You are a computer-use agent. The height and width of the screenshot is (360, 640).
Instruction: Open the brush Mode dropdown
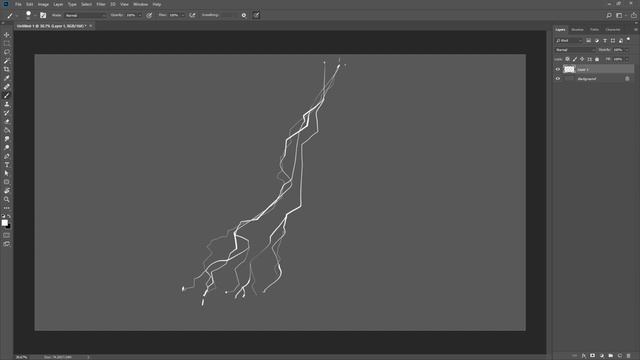[x=85, y=15]
